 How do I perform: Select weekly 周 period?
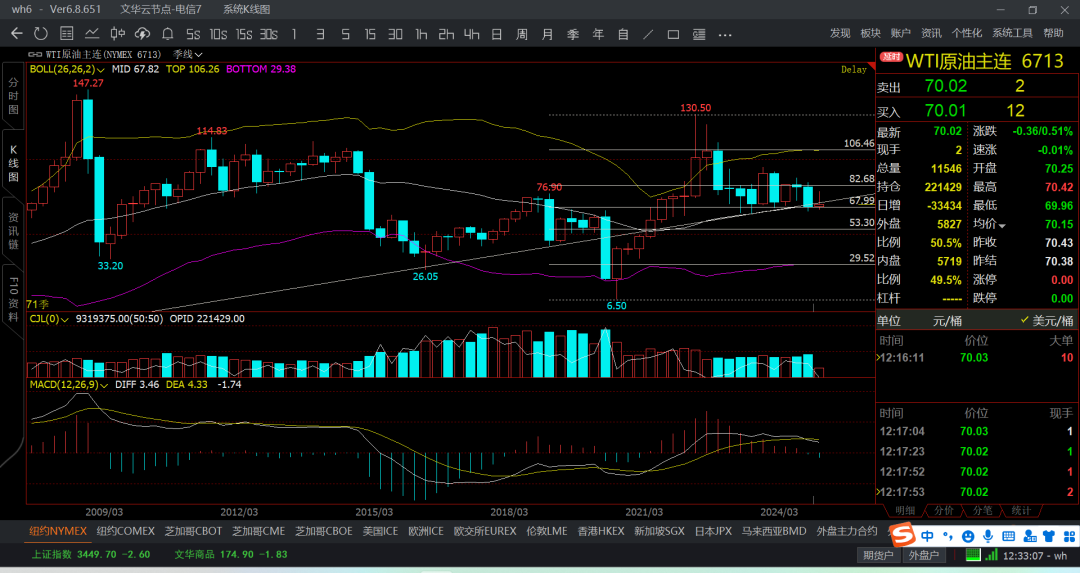522,34
